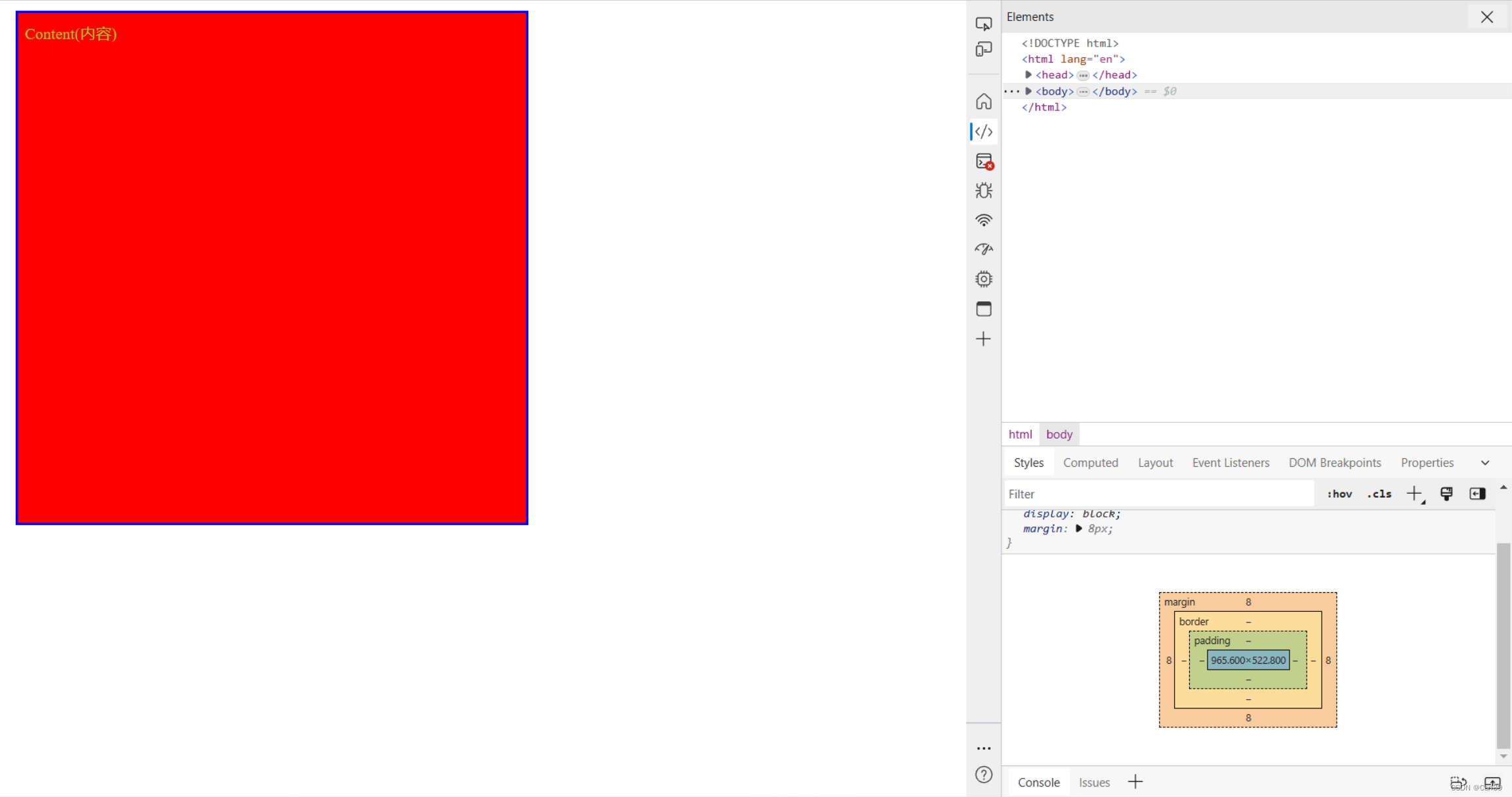Switch to the Layout tab

[1155, 463]
